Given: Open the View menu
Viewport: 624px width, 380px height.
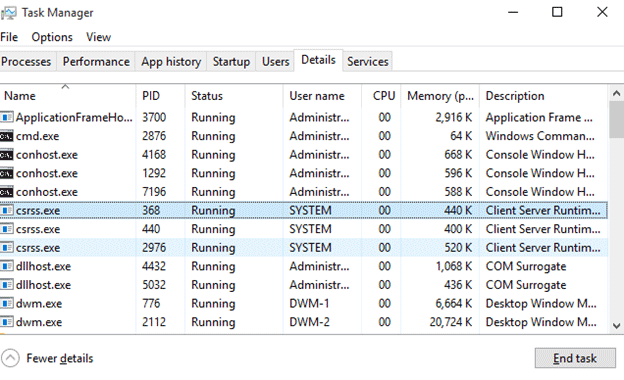Looking at the screenshot, I should pos(98,37).
